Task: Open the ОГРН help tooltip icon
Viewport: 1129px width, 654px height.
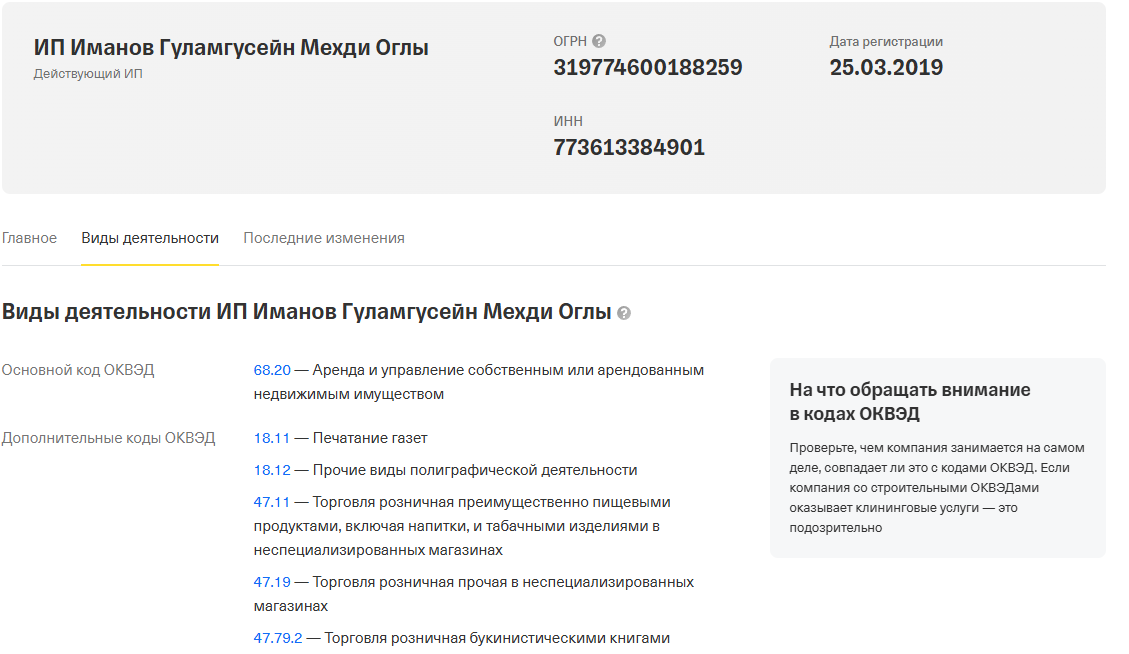Action: [598, 41]
